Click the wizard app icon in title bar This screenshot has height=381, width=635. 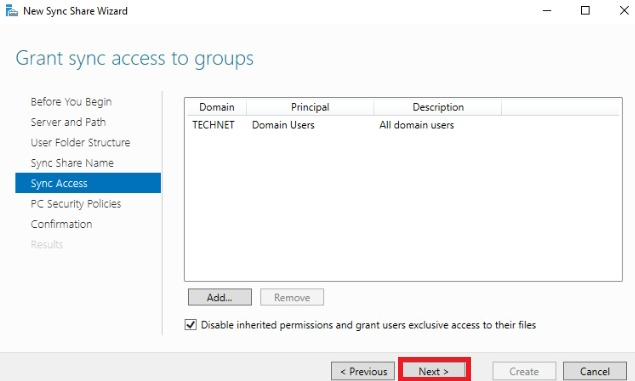[11, 11]
